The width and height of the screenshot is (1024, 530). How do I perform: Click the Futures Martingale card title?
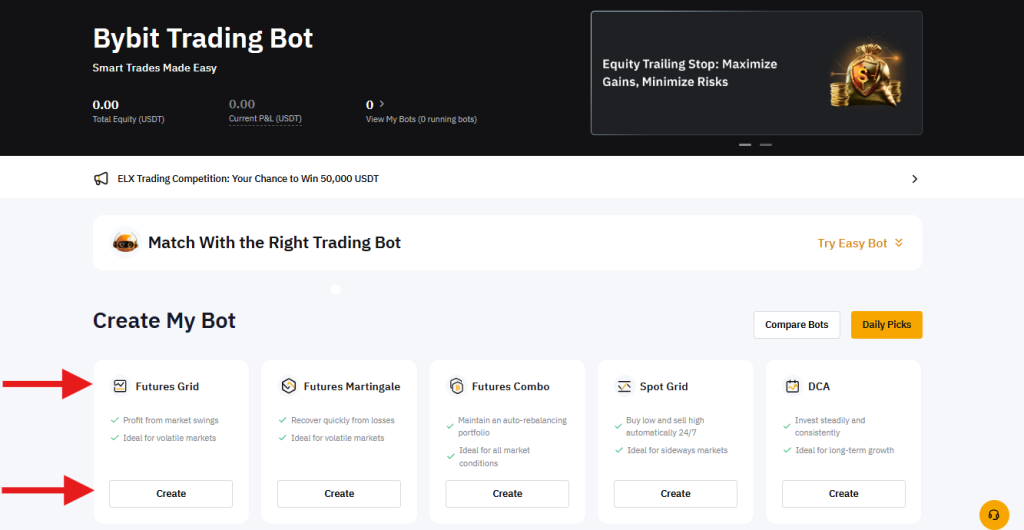click(x=352, y=386)
